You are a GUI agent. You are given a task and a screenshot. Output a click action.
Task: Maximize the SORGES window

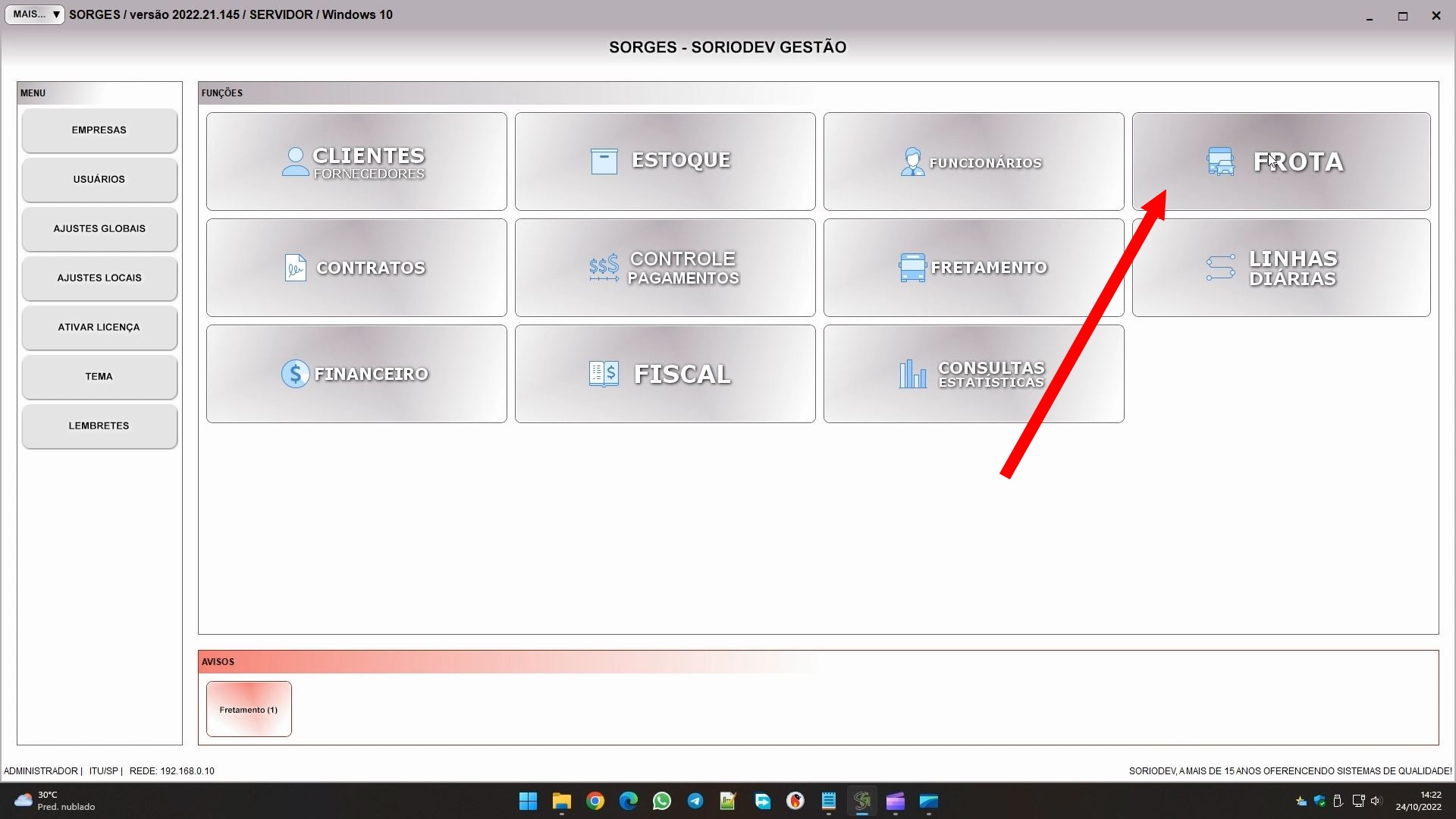(x=1403, y=16)
